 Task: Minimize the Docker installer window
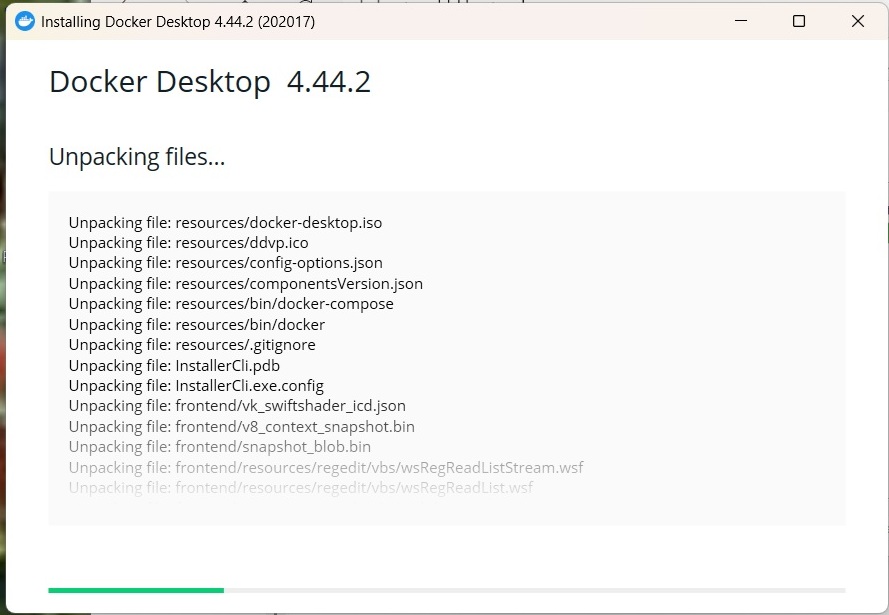click(740, 21)
